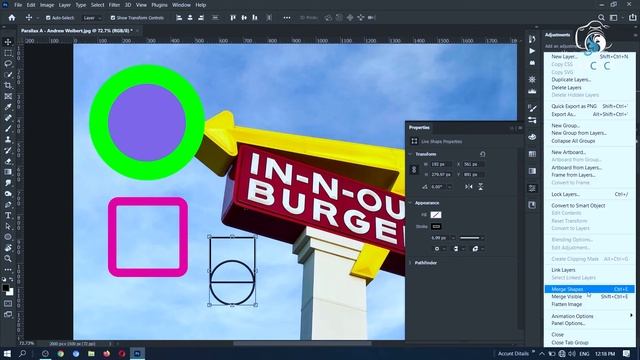
Task: Select the Clone Stamp tool
Action: (x=8, y=140)
